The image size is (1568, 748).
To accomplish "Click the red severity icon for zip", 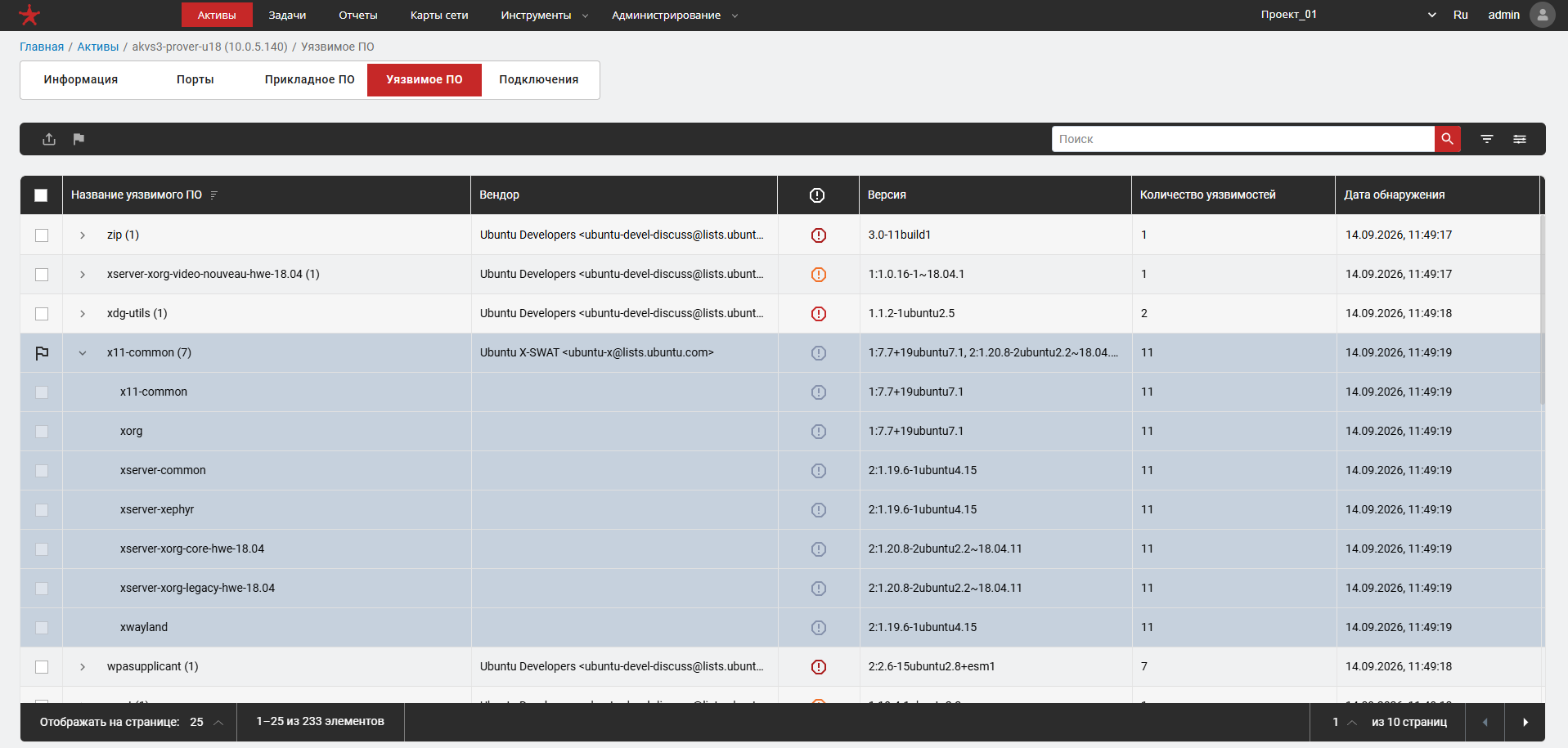I will click(x=819, y=235).
